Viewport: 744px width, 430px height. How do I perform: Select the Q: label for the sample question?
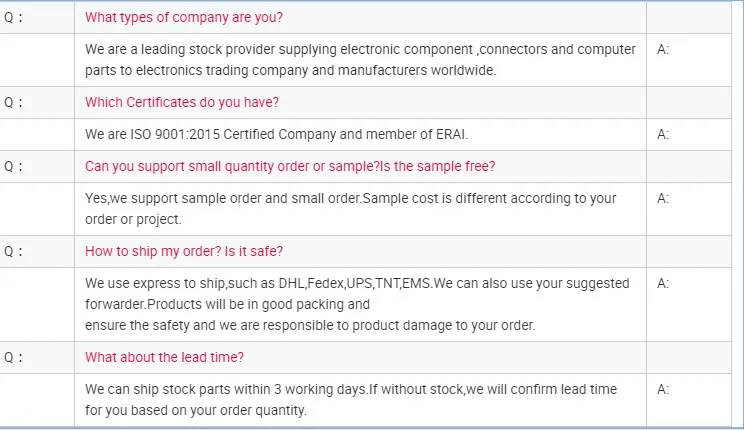(14, 166)
